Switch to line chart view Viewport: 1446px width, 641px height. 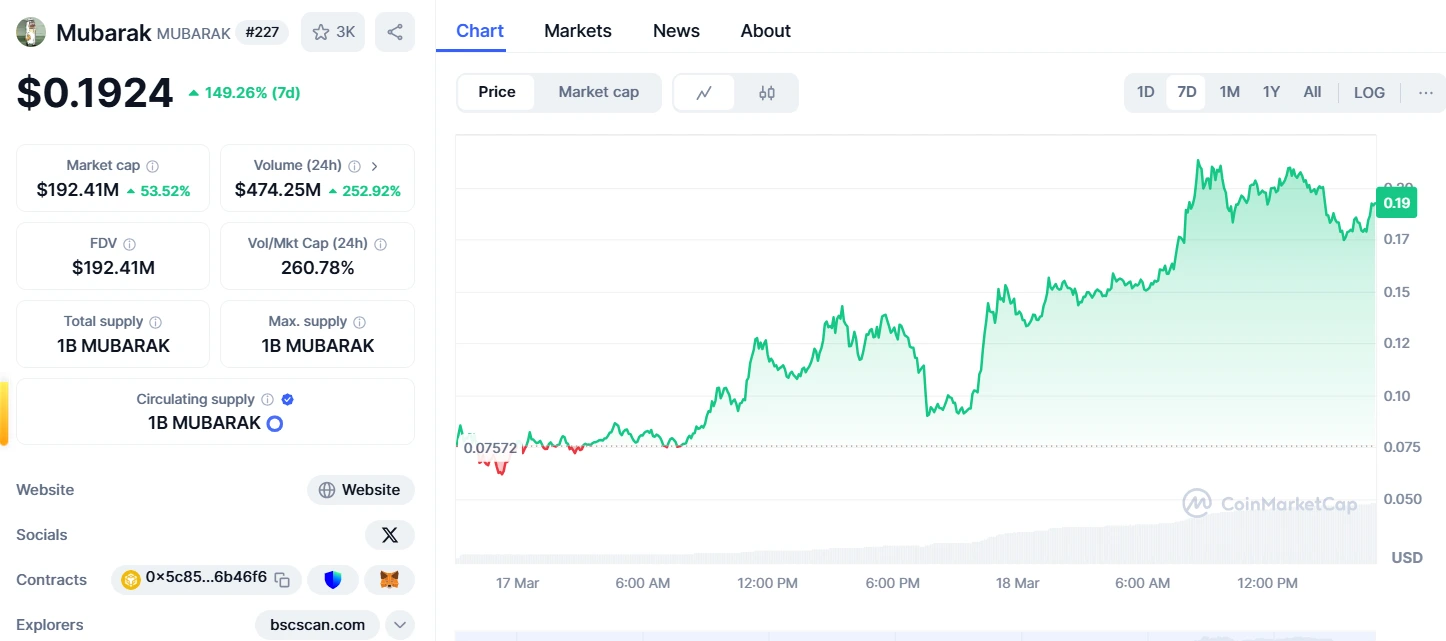tap(704, 93)
